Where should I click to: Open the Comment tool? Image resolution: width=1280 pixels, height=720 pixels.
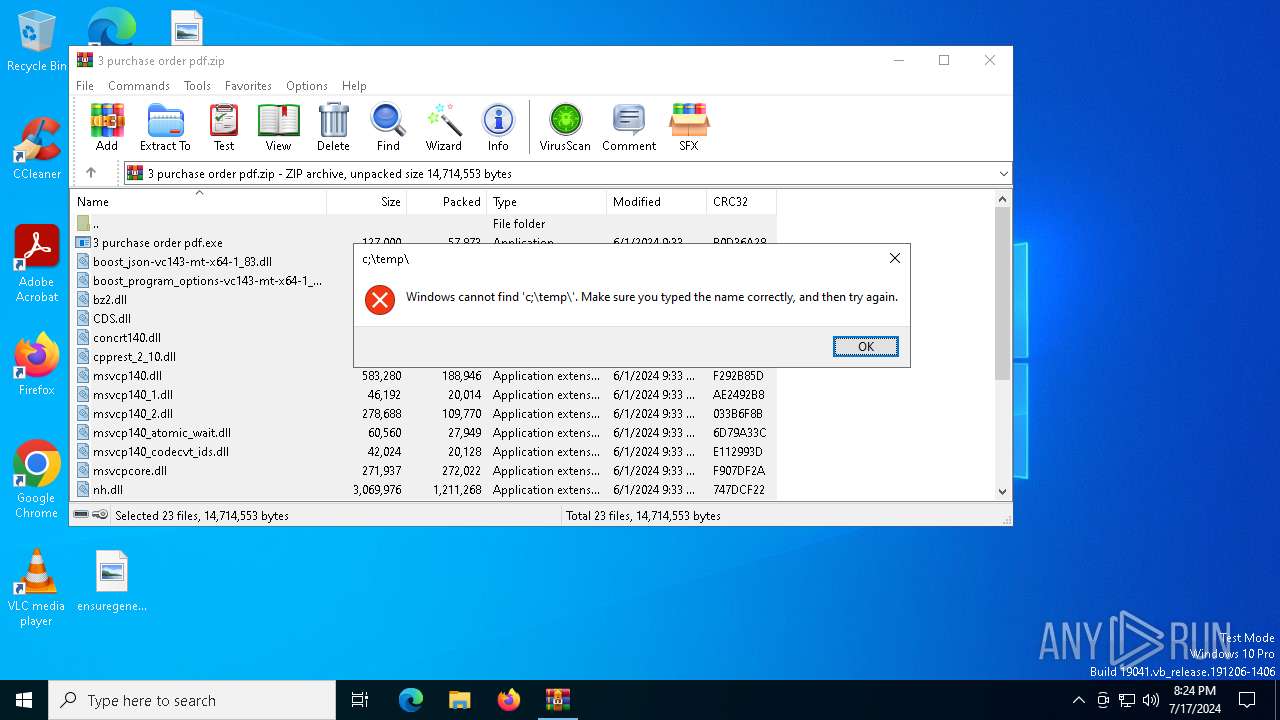coord(629,127)
